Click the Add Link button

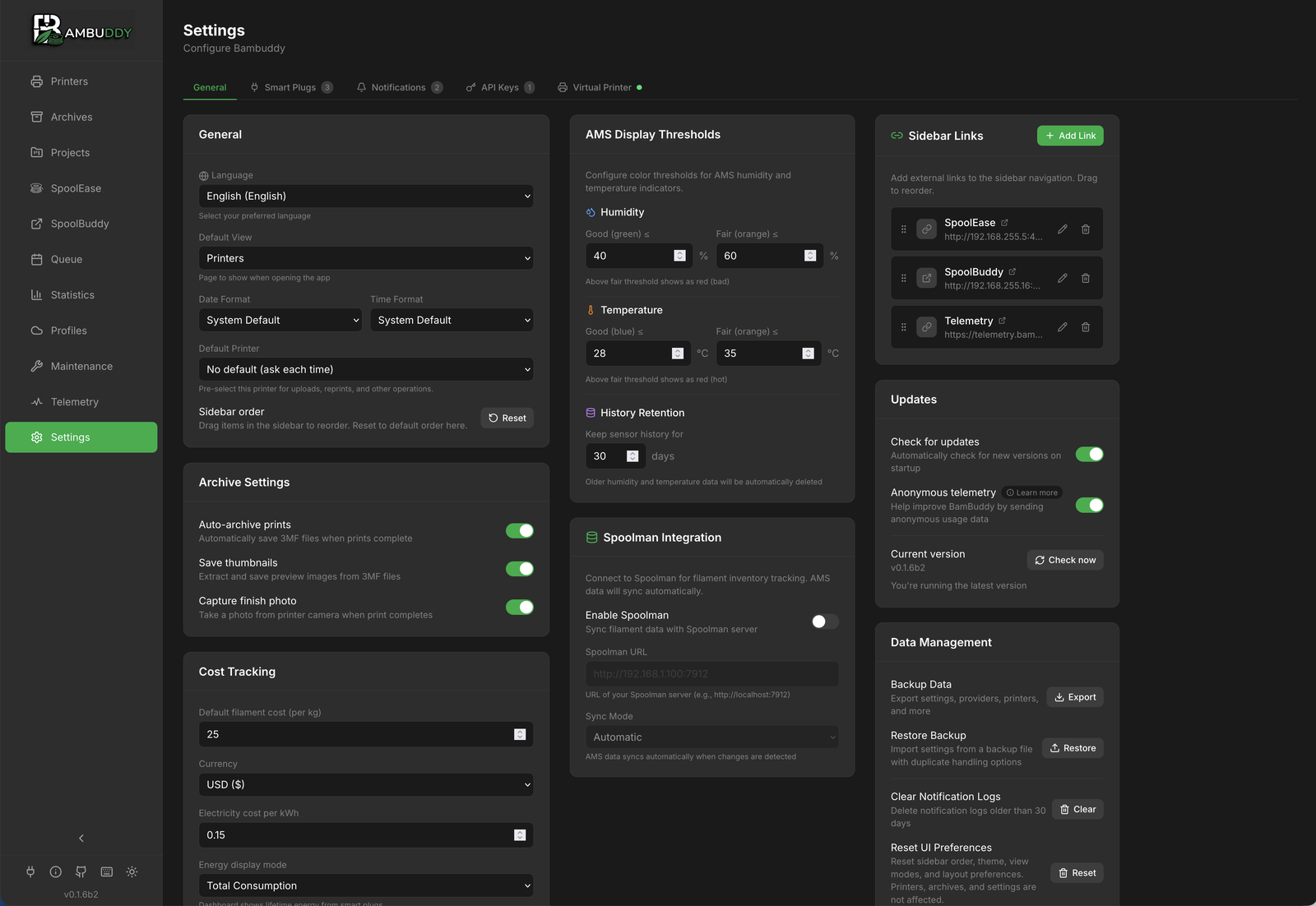coord(1070,136)
